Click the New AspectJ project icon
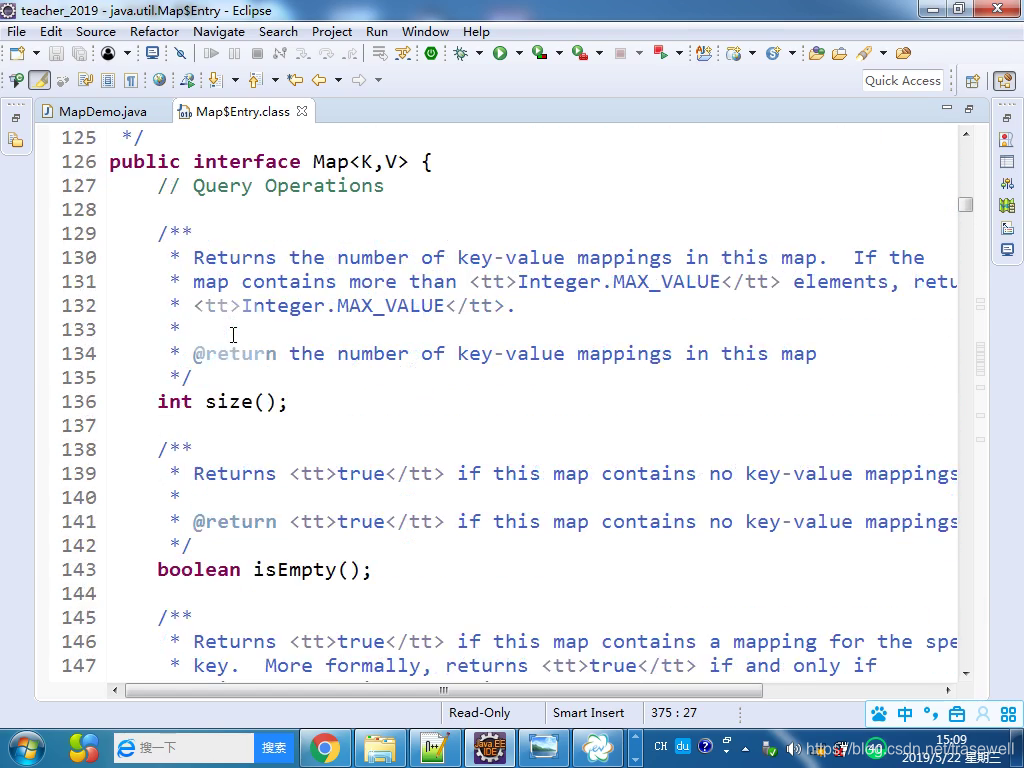 [703, 54]
